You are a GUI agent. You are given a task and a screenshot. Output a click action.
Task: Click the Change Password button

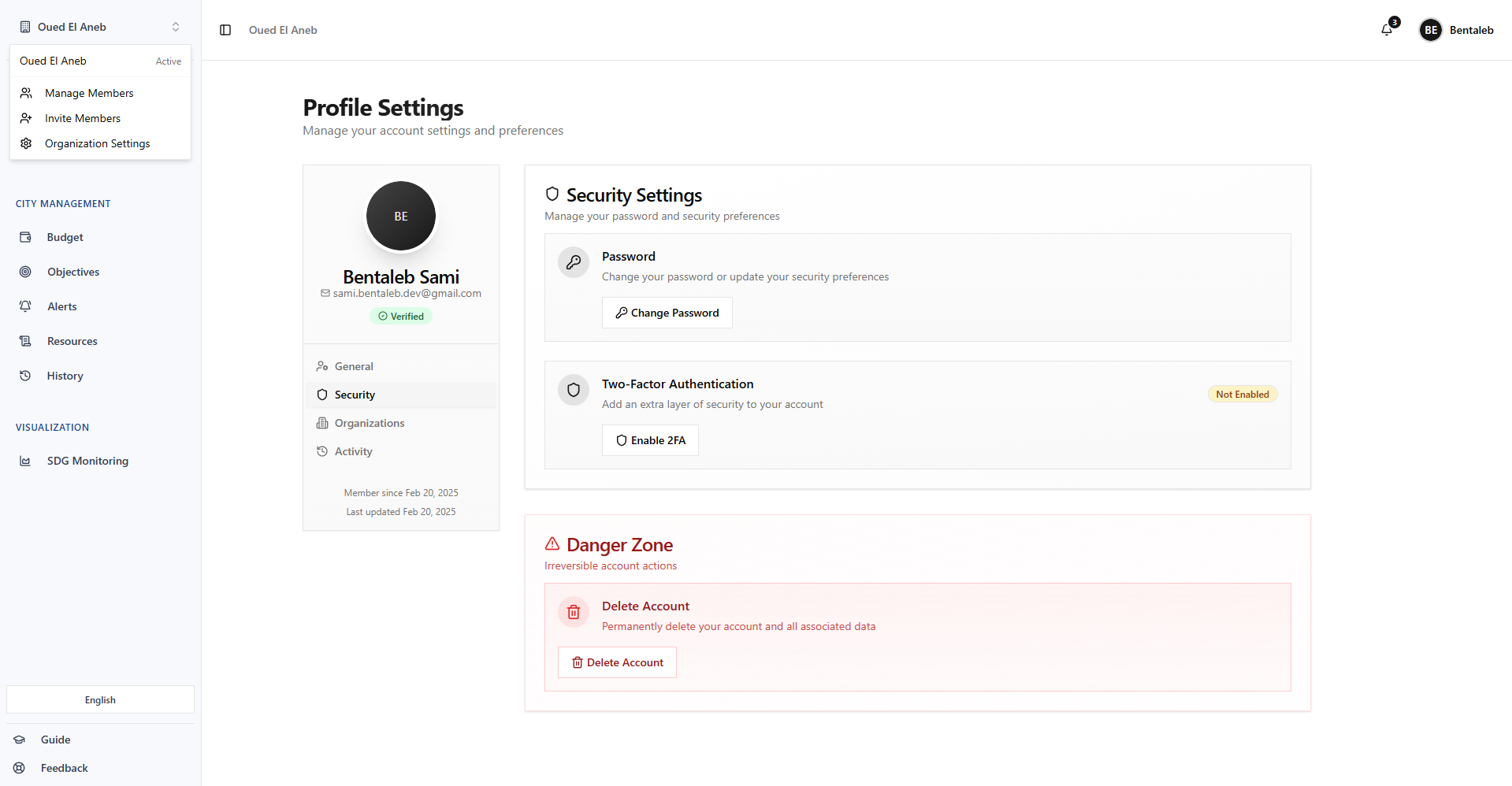coord(667,312)
